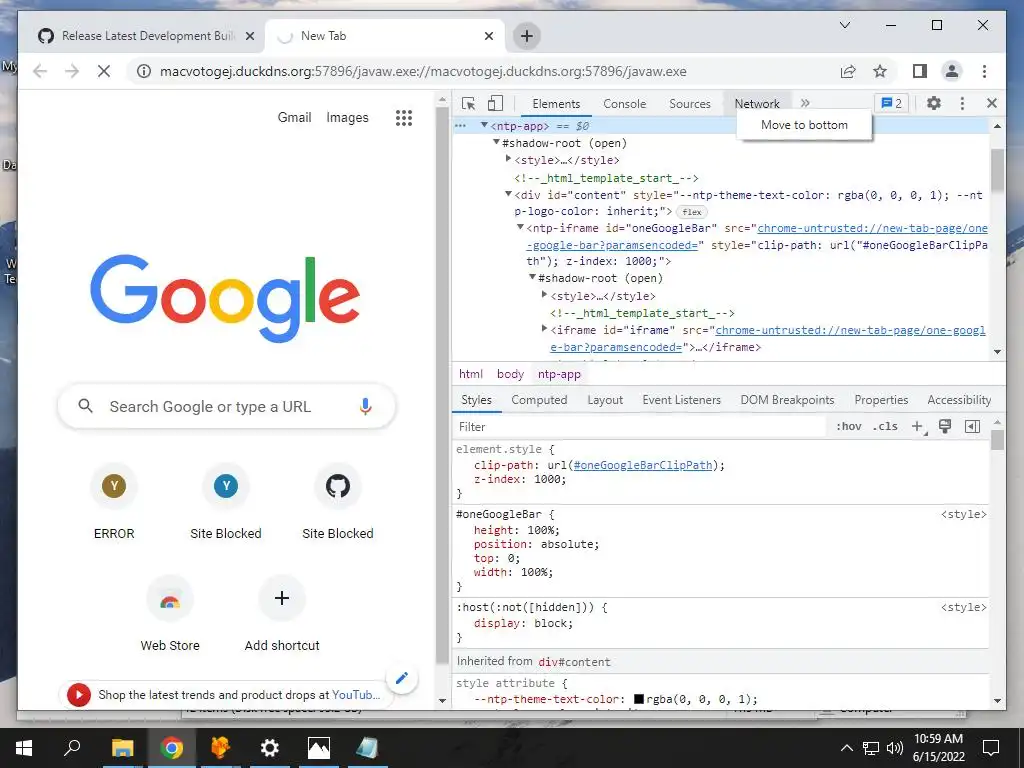The height and width of the screenshot is (768, 1024).
Task: Open the Google apps grid
Action: coord(404,118)
